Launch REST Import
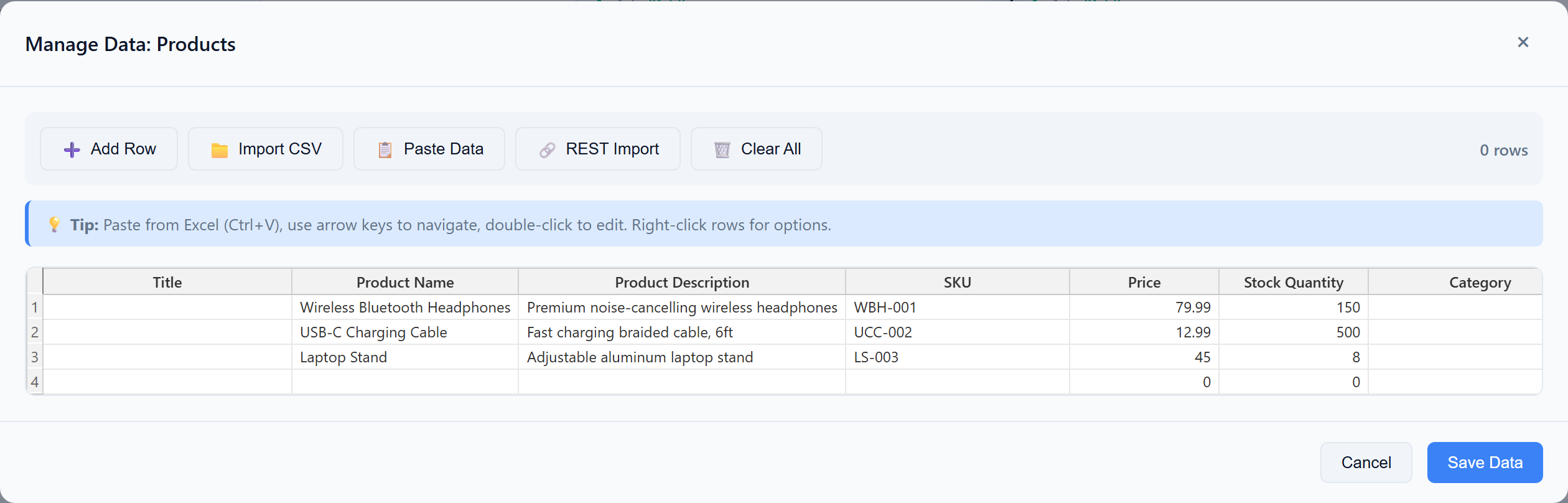Image resolution: width=1568 pixels, height=503 pixels. pos(598,149)
